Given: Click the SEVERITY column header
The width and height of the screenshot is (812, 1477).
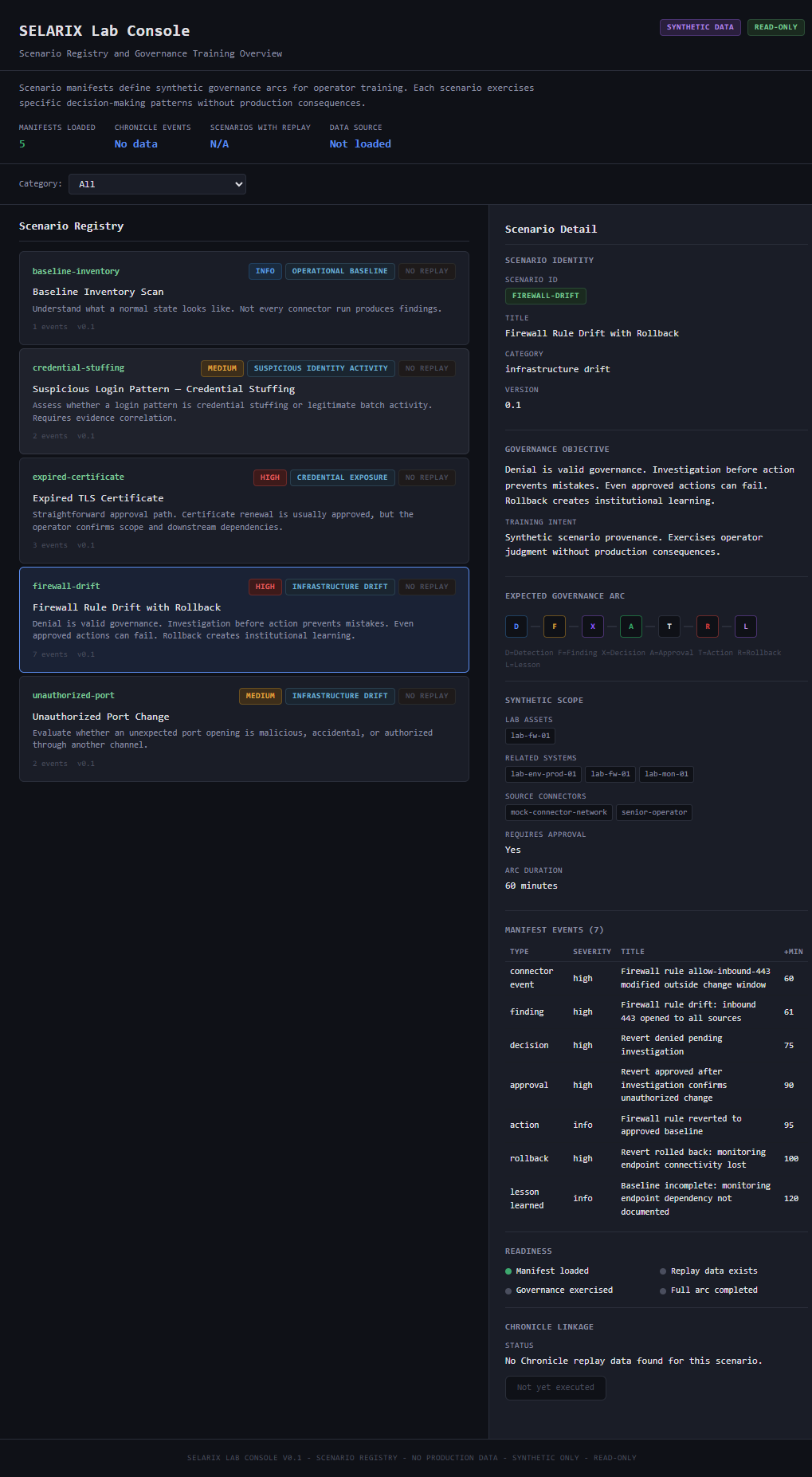Looking at the screenshot, I should 592,952.
